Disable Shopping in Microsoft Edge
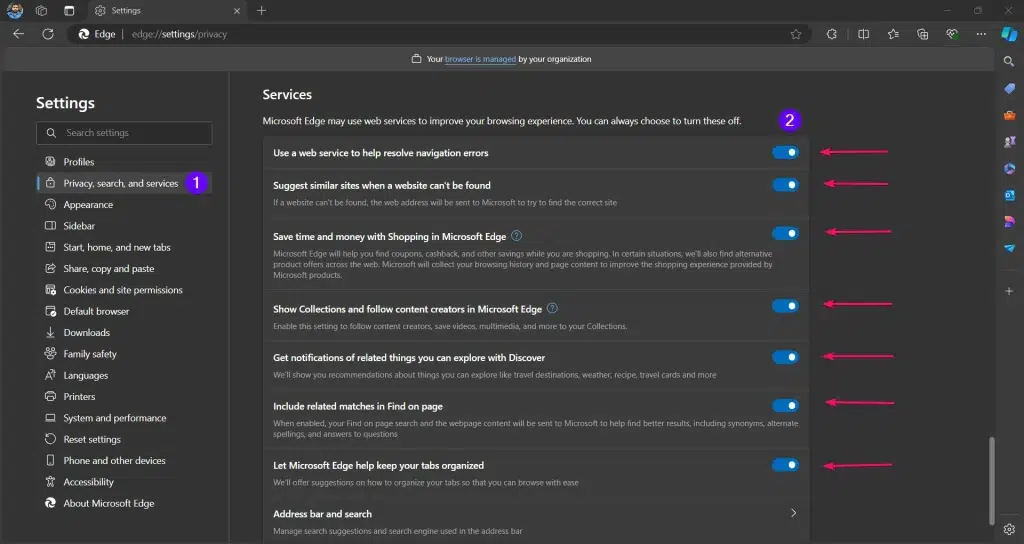Screen dimensions: 1024x544 (785, 233)
